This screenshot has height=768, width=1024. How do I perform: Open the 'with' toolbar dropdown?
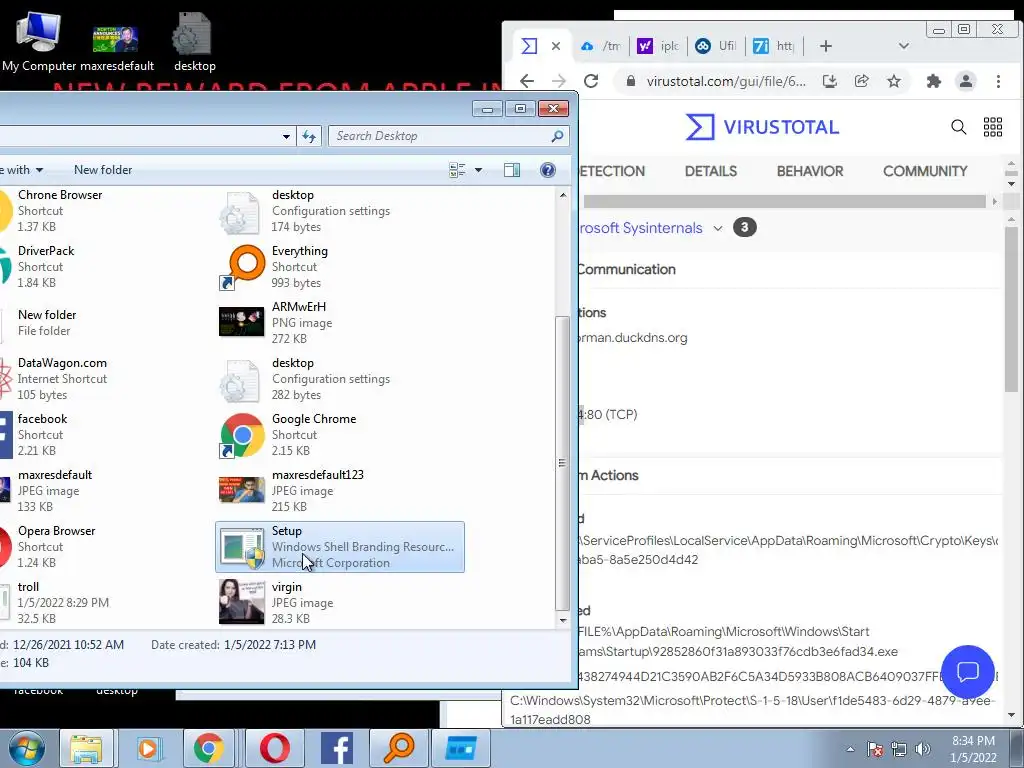pyautogui.click(x=22, y=170)
